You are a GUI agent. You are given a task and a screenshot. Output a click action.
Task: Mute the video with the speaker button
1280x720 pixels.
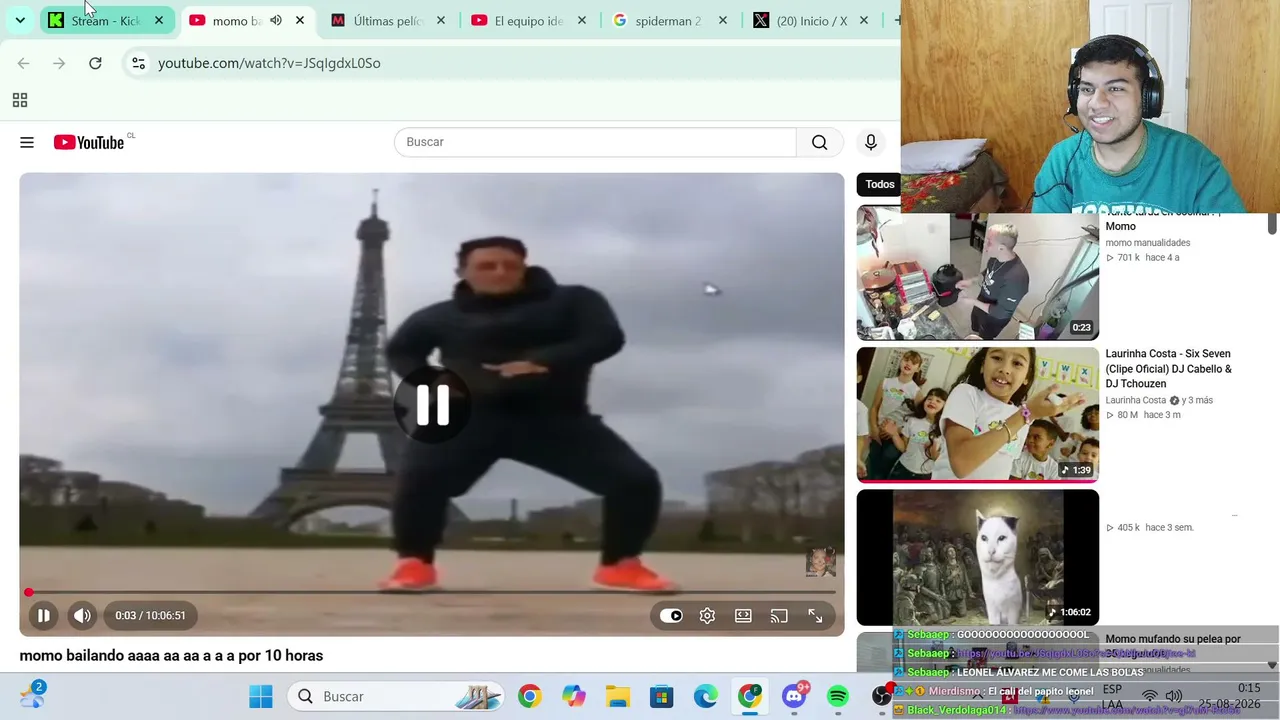(x=82, y=616)
